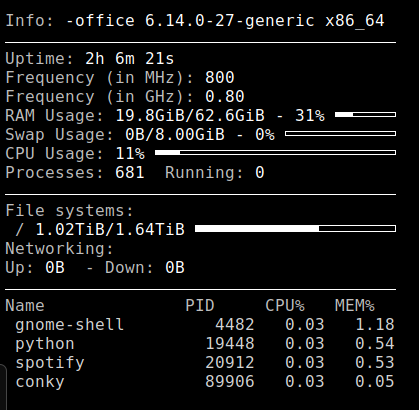This screenshot has width=419, height=410.
Task: Click the RAM usage progress bar
Action: coord(365,115)
